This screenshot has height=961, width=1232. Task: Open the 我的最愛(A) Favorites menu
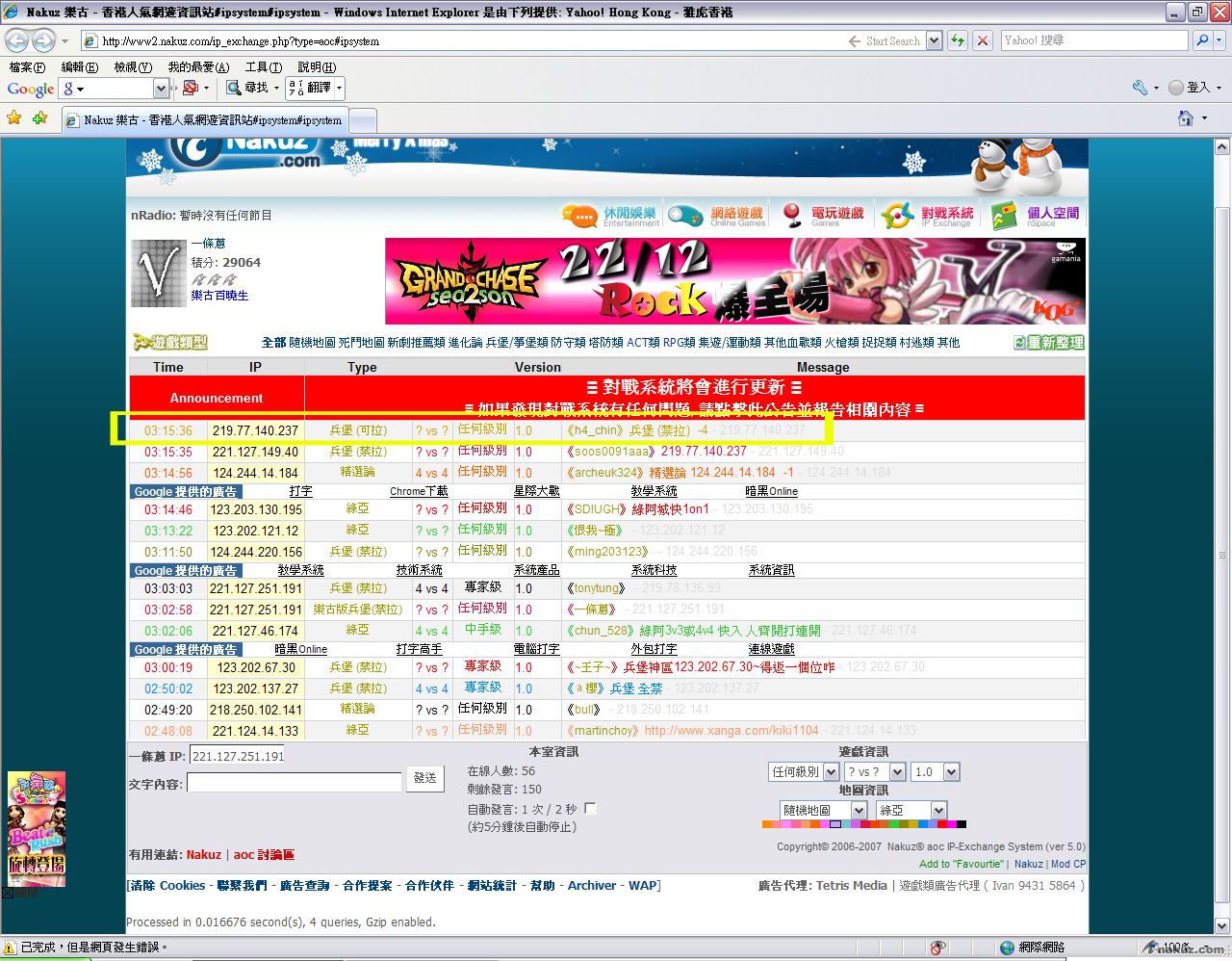click(x=198, y=67)
